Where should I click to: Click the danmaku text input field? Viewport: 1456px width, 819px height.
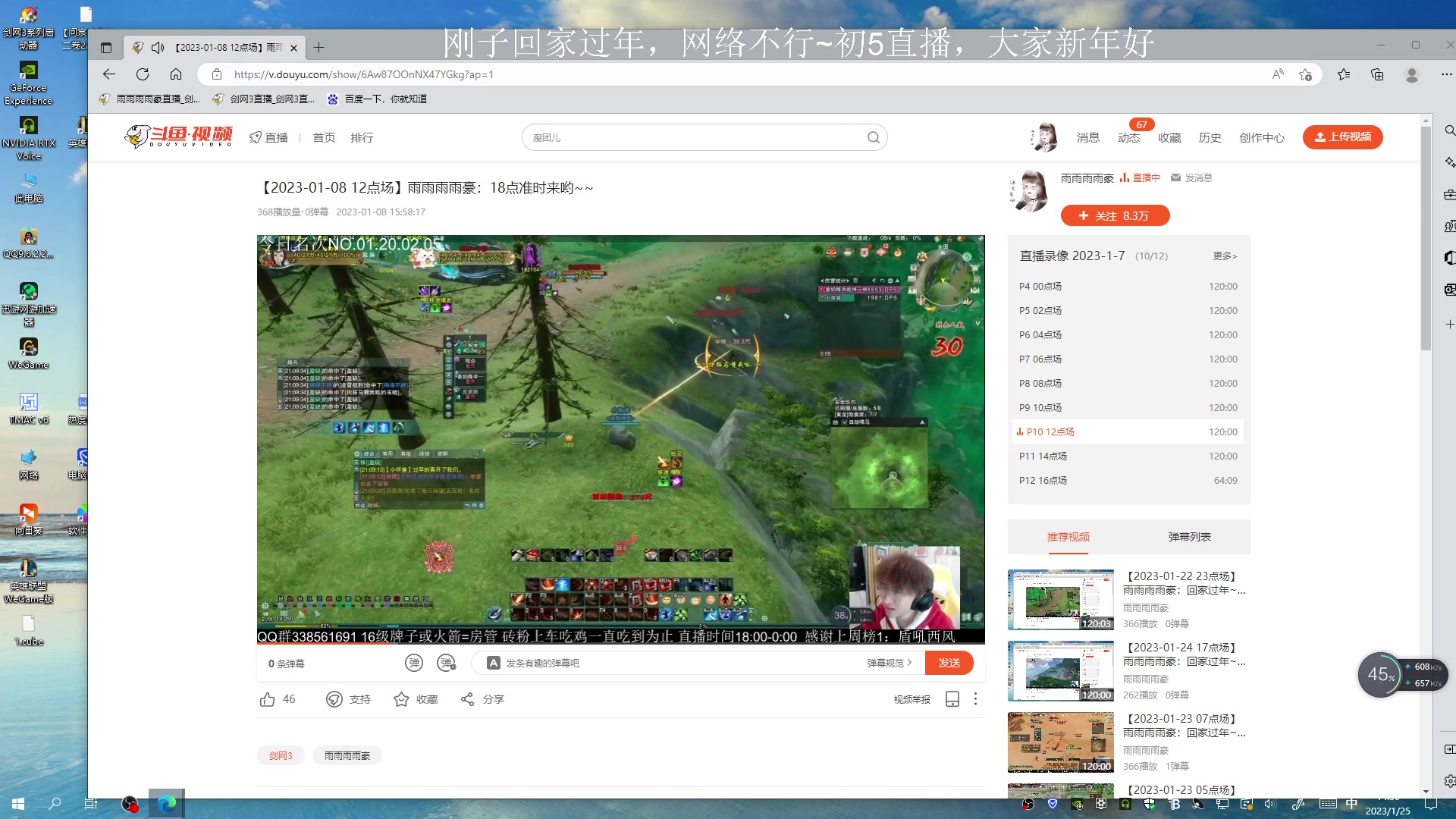click(x=682, y=663)
